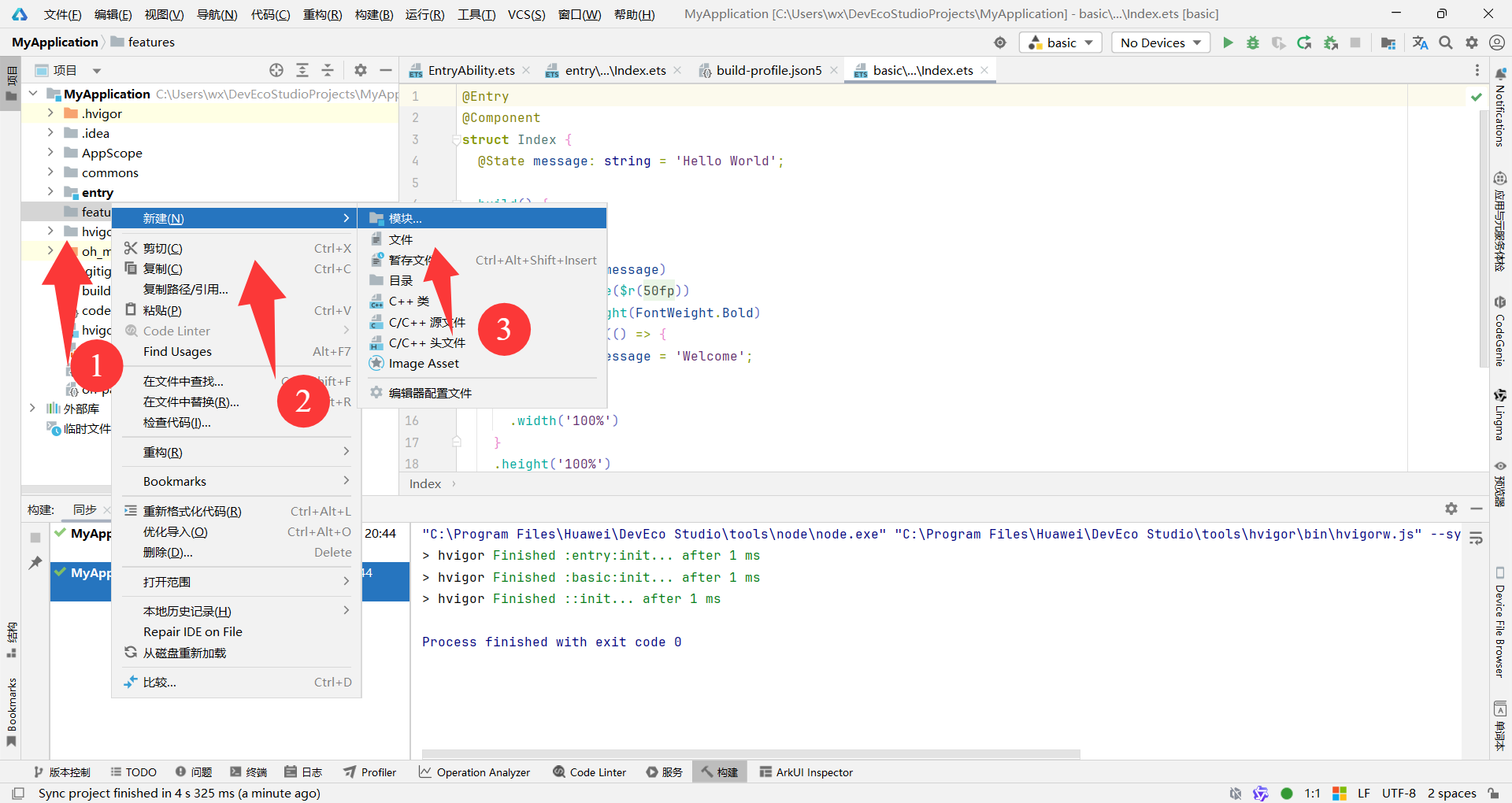Screen dimensions: 1512x803
Task: Expand the 外部库 external libraries node
Action: click(x=32, y=408)
